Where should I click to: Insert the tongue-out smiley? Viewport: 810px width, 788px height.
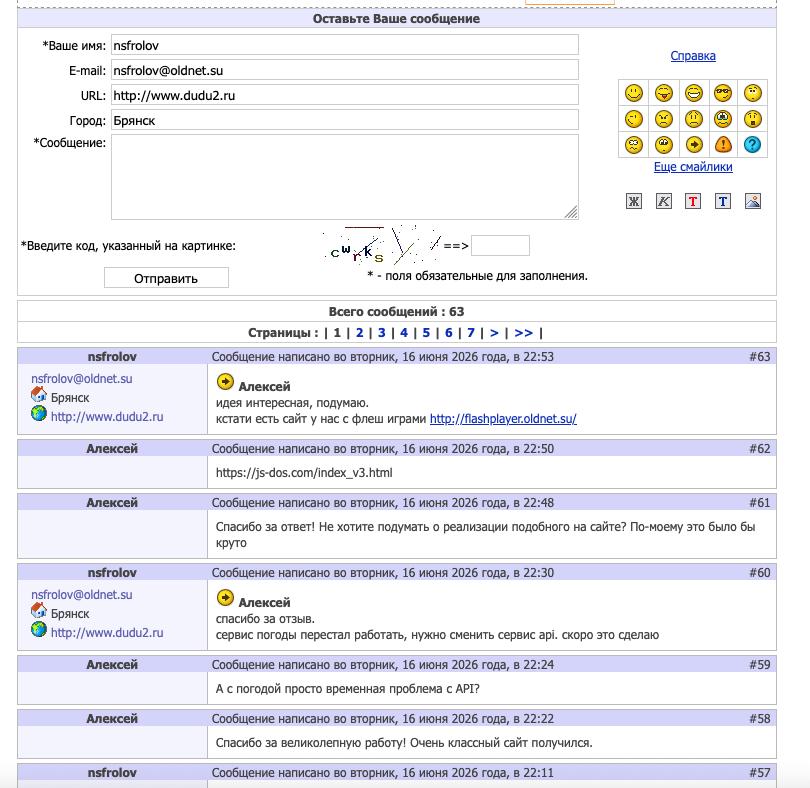tap(663, 94)
